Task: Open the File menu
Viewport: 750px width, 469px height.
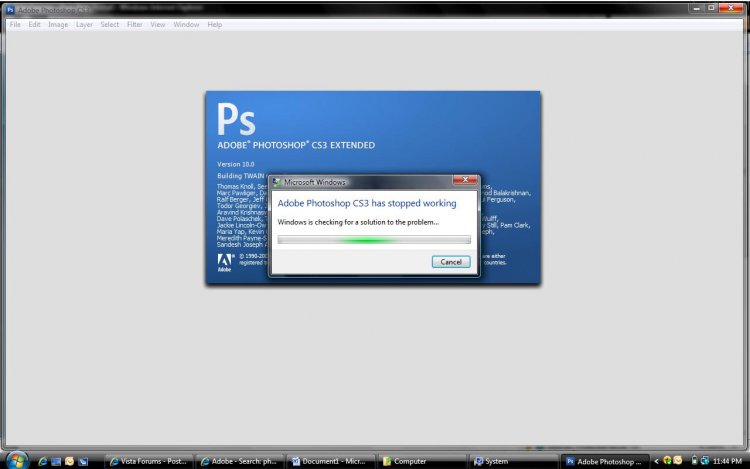Action: tap(15, 24)
